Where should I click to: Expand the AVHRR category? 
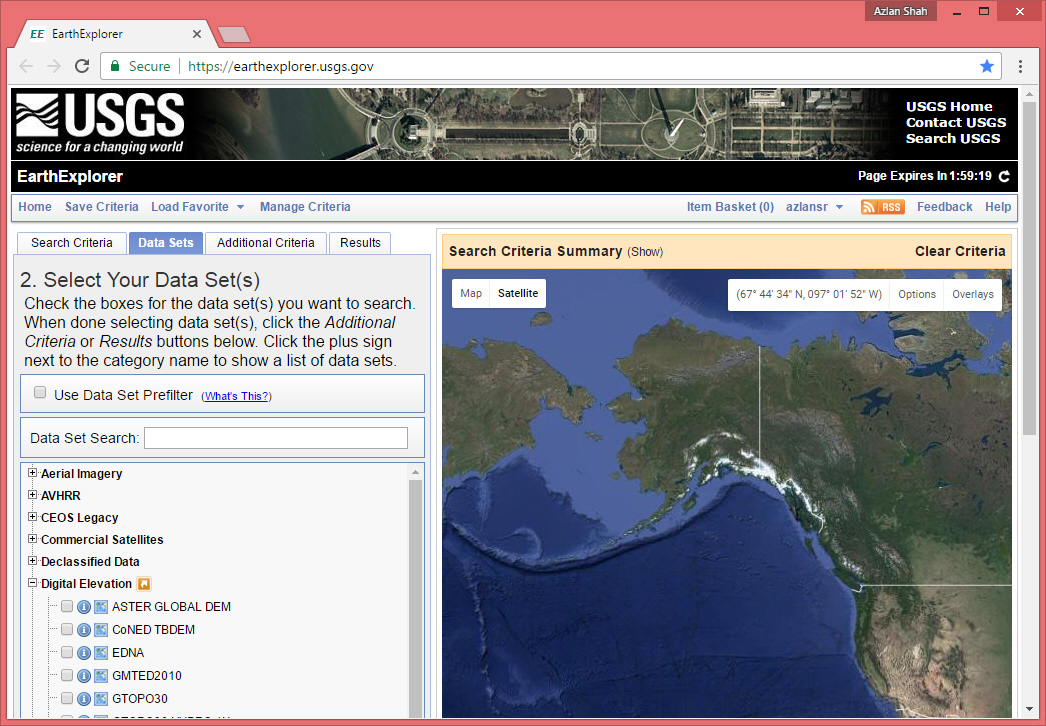pyautogui.click(x=32, y=494)
